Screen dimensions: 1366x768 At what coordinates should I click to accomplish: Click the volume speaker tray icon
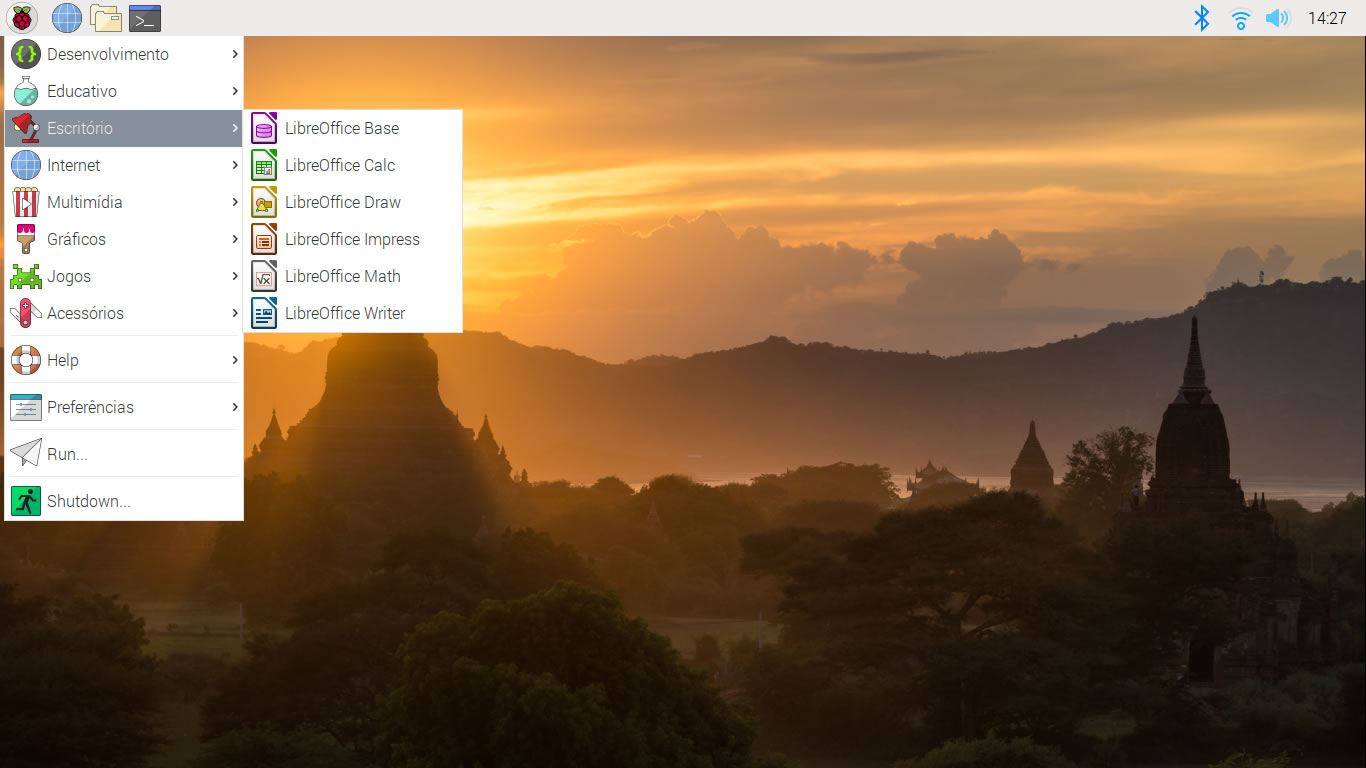tap(1277, 18)
